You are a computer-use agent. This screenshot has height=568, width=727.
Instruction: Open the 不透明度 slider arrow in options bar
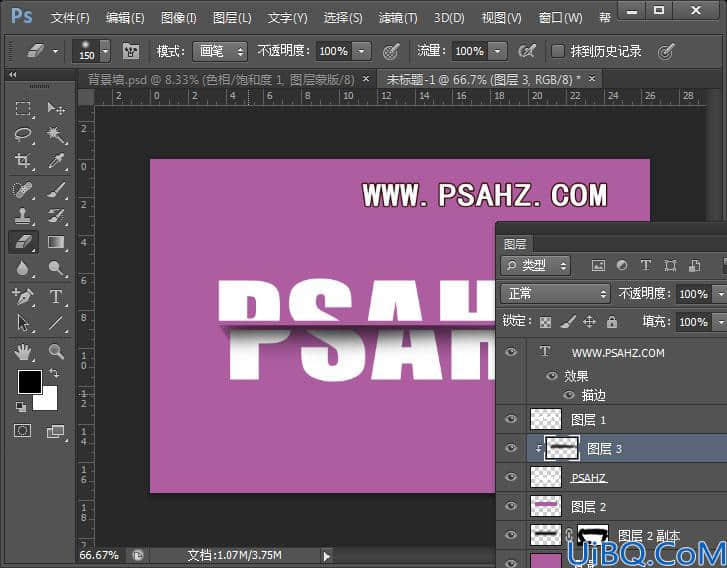click(x=362, y=51)
